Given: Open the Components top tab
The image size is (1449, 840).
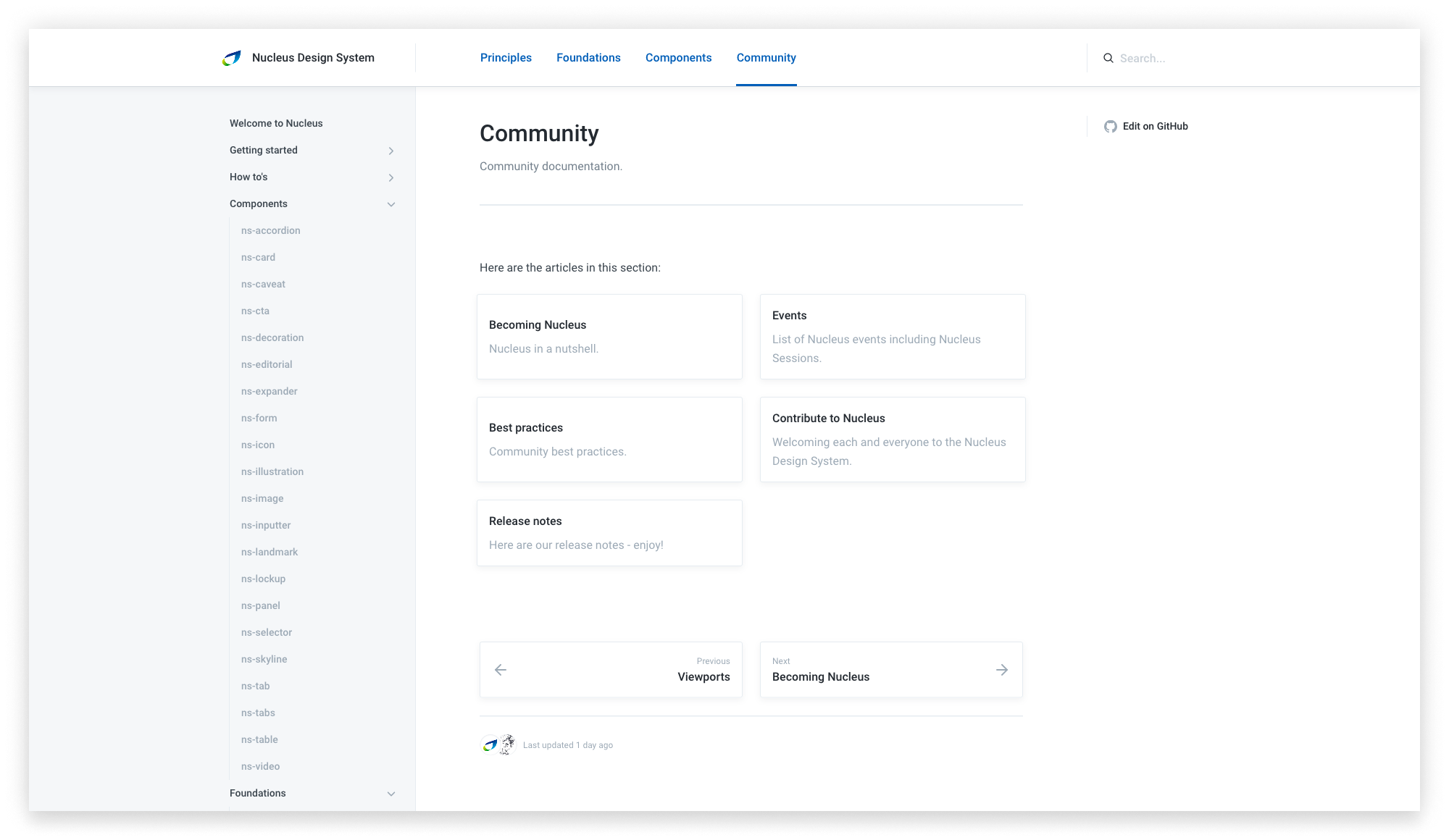Looking at the screenshot, I should (678, 58).
